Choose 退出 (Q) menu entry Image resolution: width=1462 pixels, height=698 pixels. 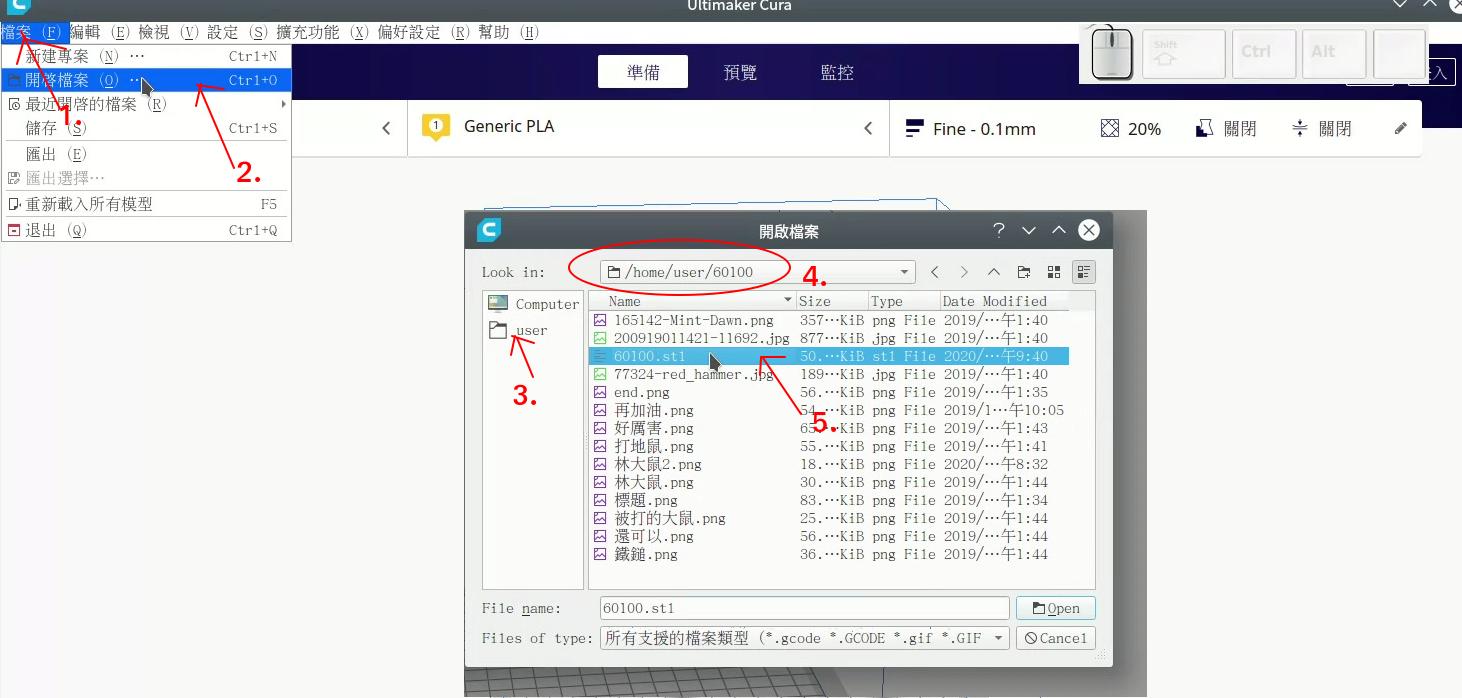(146, 230)
